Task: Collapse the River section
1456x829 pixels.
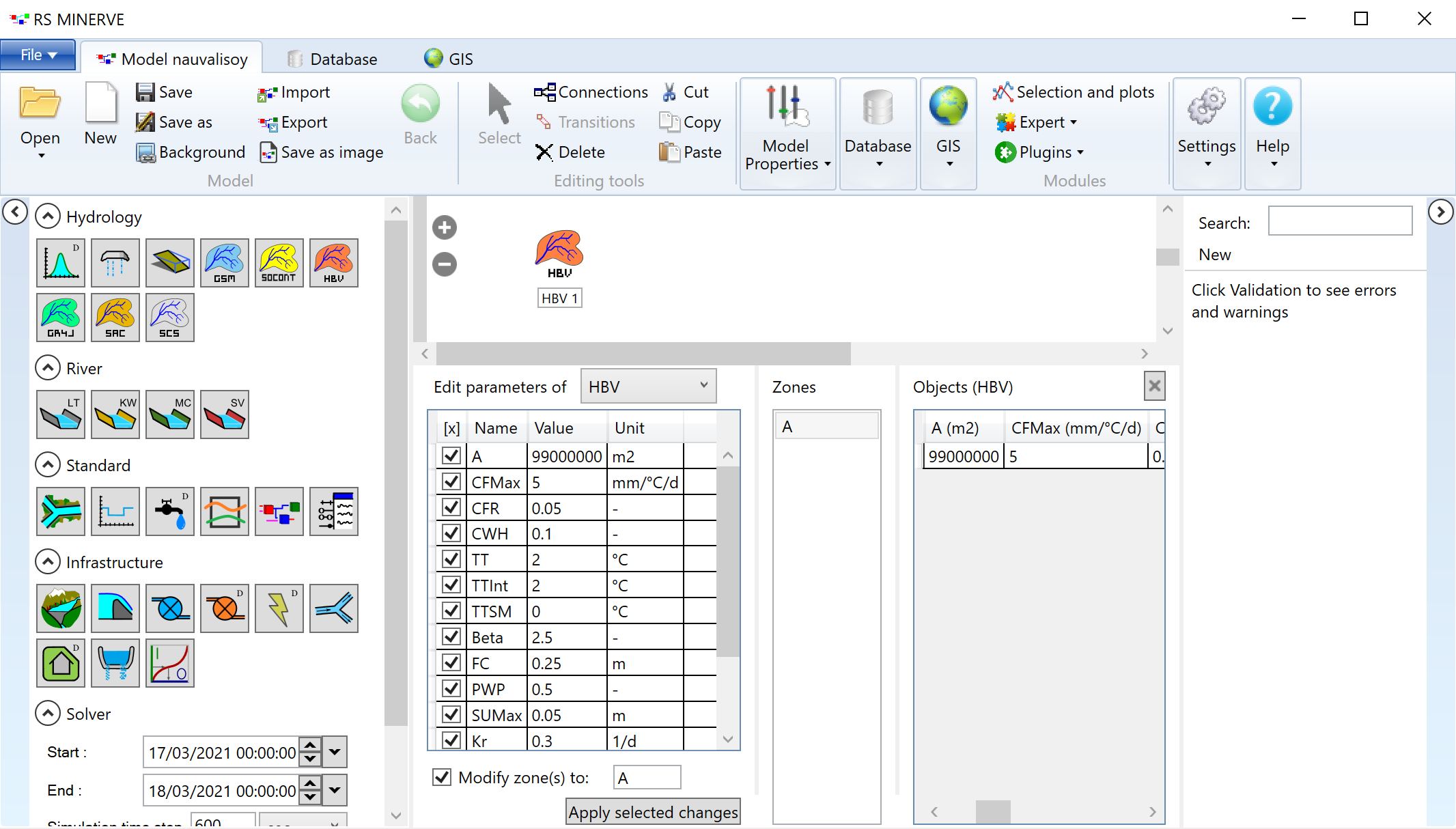Action: (x=47, y=368)
